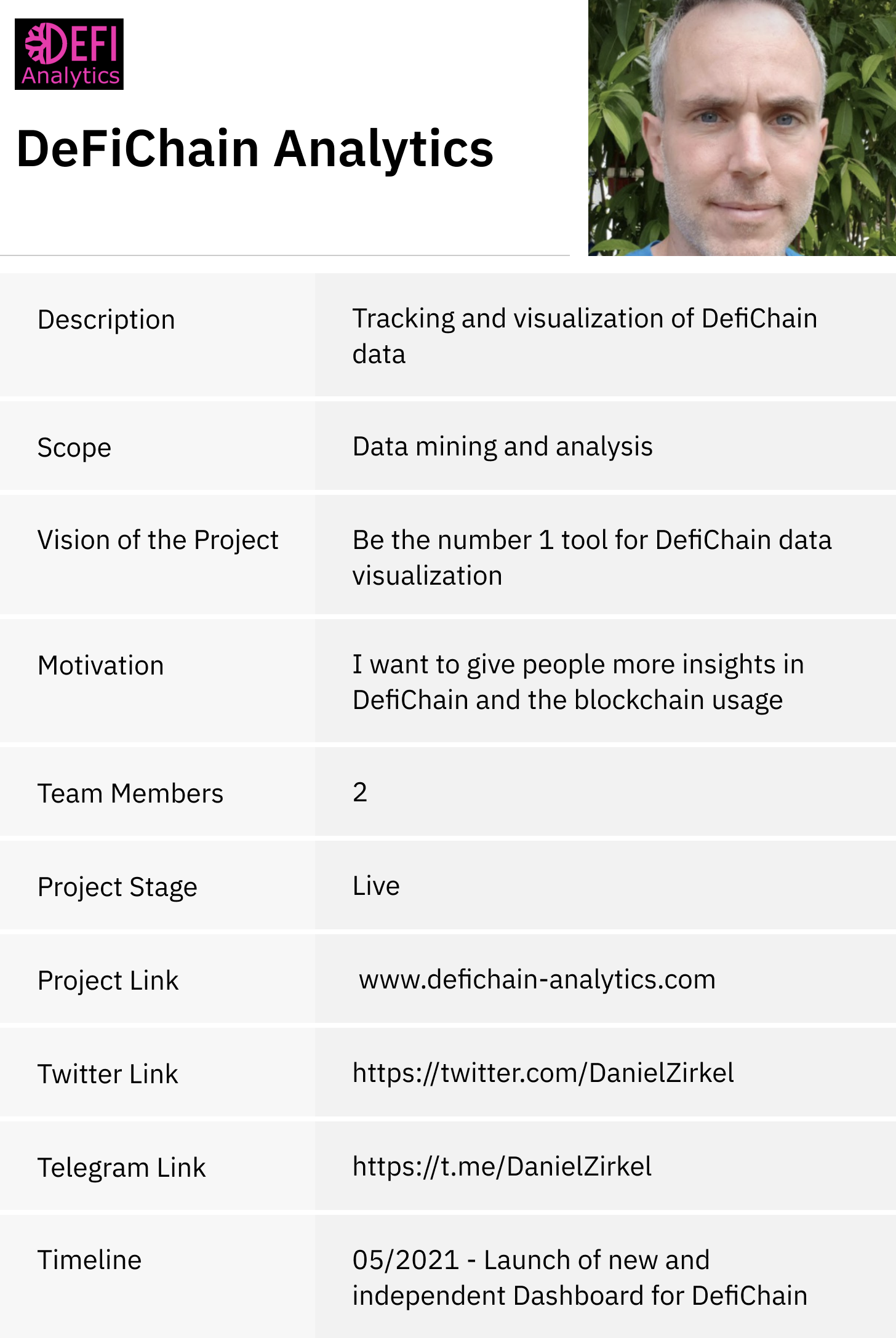
Task: Select the Project Link row label
Action: (108, 980)
